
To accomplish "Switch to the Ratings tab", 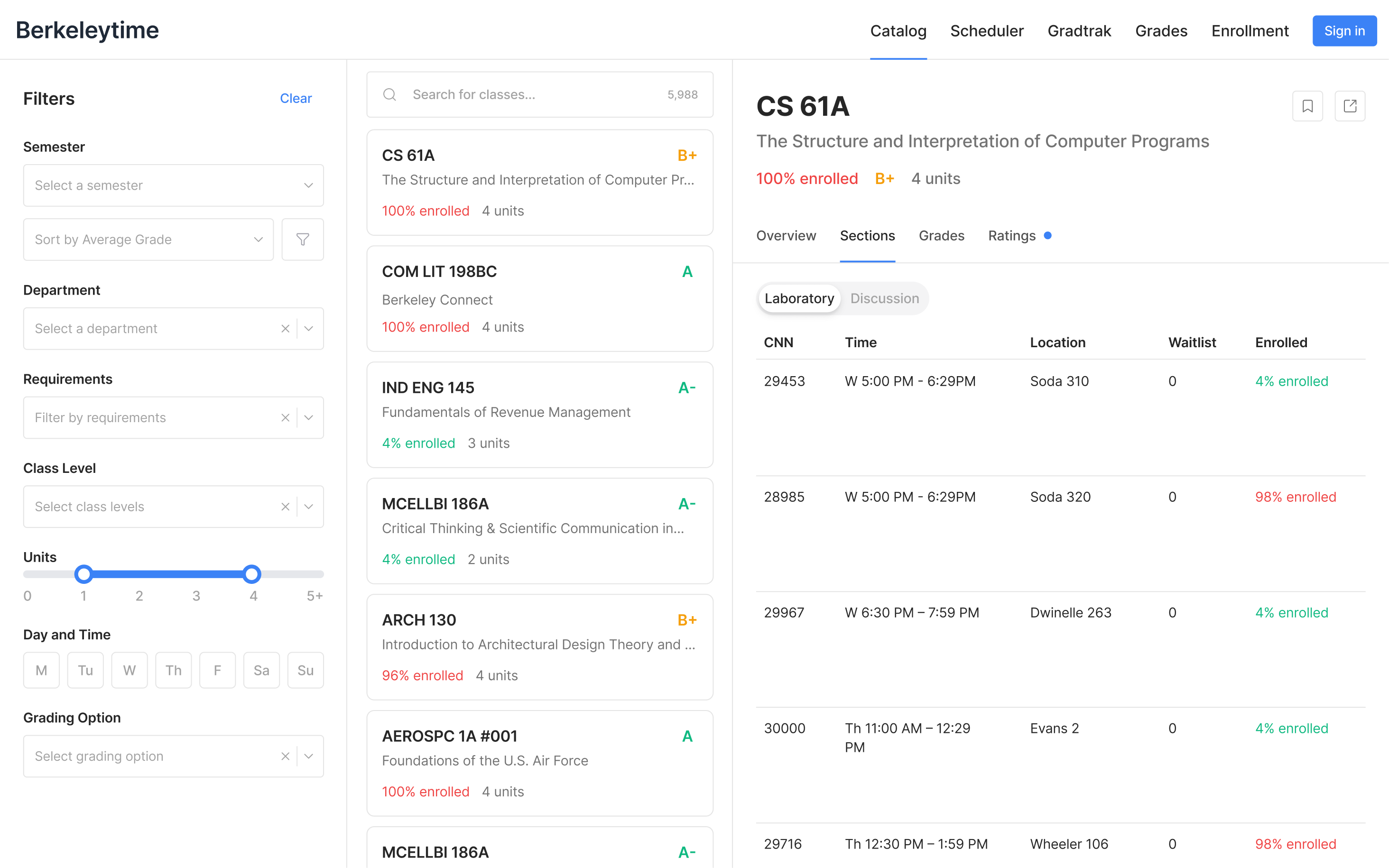I will [1011, 236].
